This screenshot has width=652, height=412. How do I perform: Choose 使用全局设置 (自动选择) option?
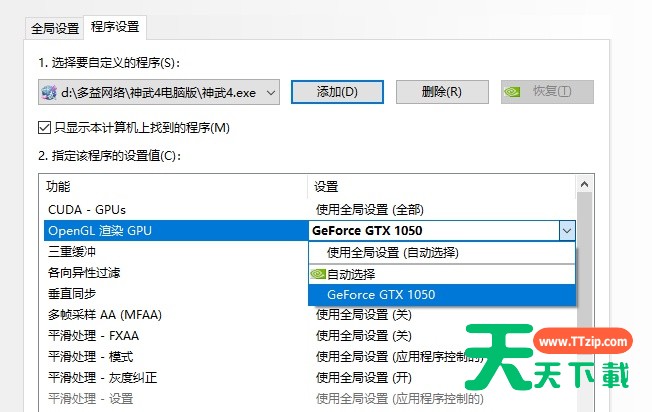[x=442, y=252]
